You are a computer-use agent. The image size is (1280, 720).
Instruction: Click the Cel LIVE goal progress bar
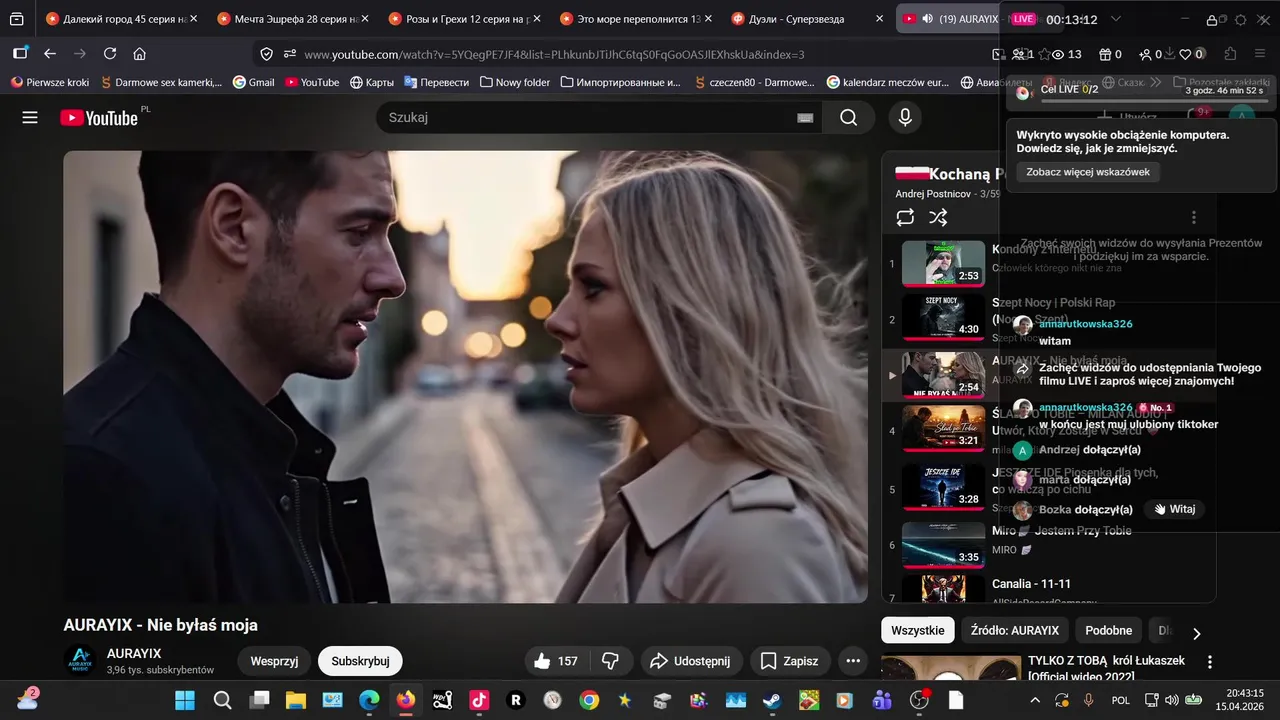pos(1154,101)
